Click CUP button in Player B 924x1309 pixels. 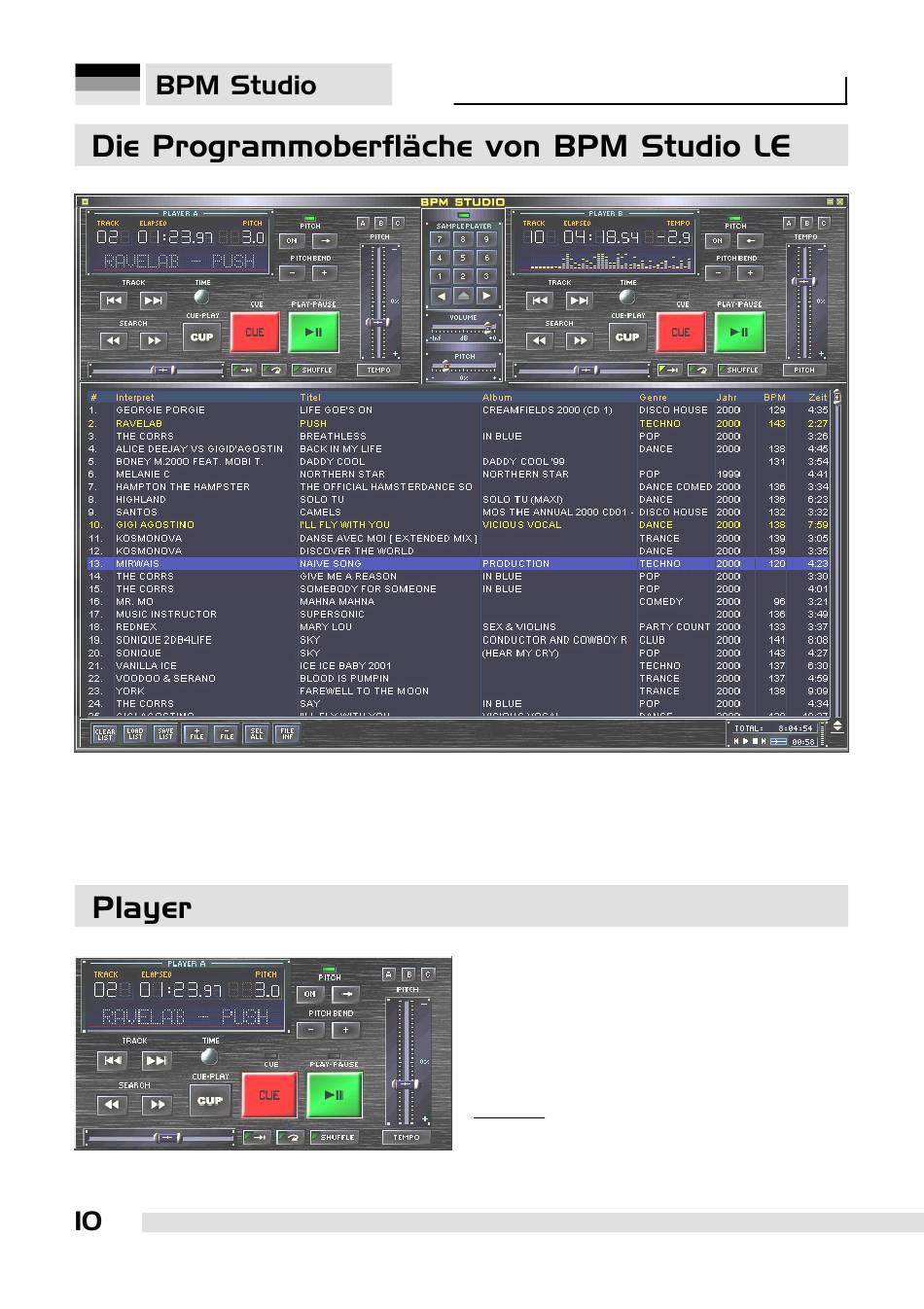point(627,337)
